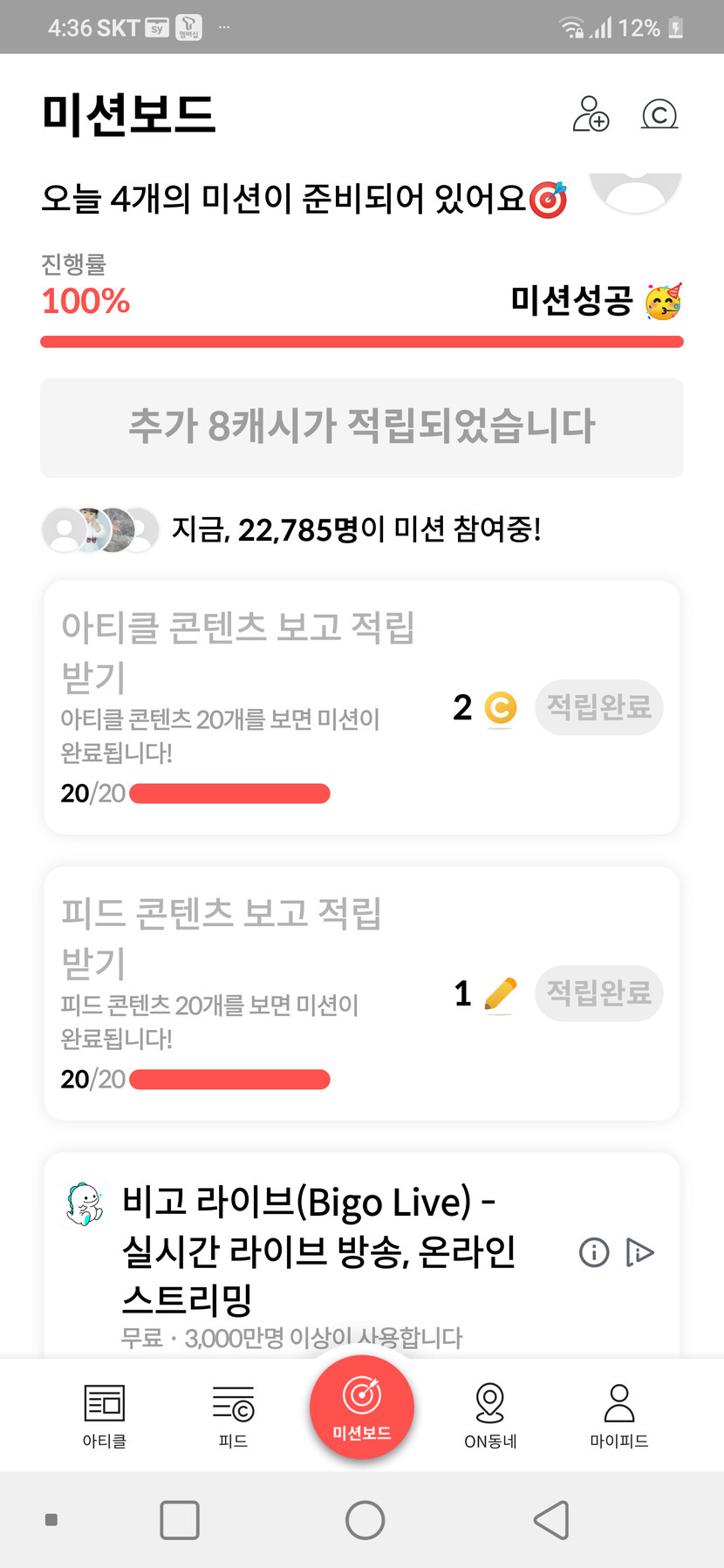724x1568 pixels.
Task: Open the Bigo Live ad title
Action: pos(319,1249)
